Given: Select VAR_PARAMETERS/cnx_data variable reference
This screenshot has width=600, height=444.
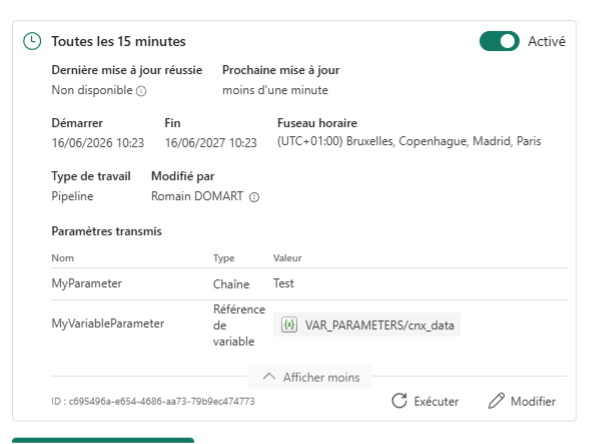Looking at the screenshot, I should pos(367,325).
